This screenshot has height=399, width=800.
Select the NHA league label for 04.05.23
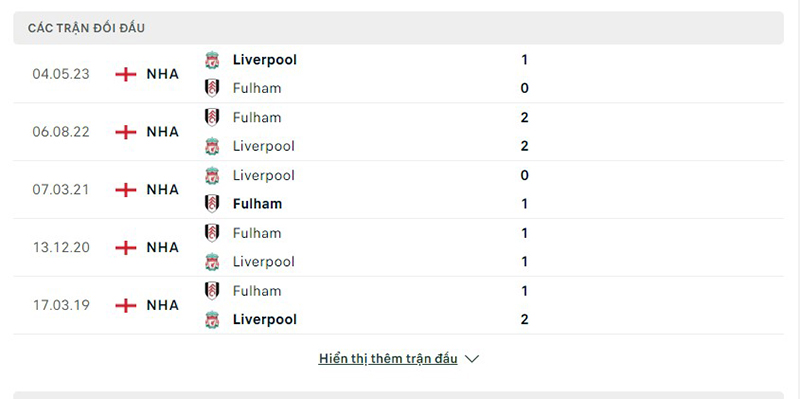click(163, 74)
